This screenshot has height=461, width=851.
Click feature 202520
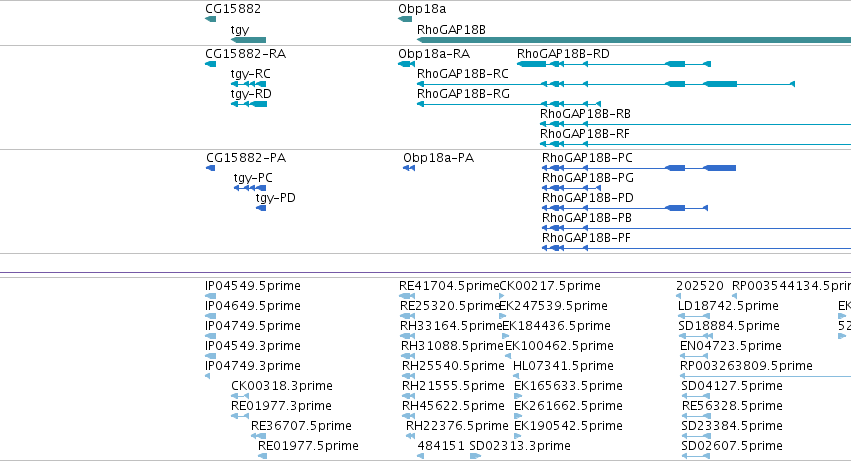pyautogui.click(x=700, y=286)
